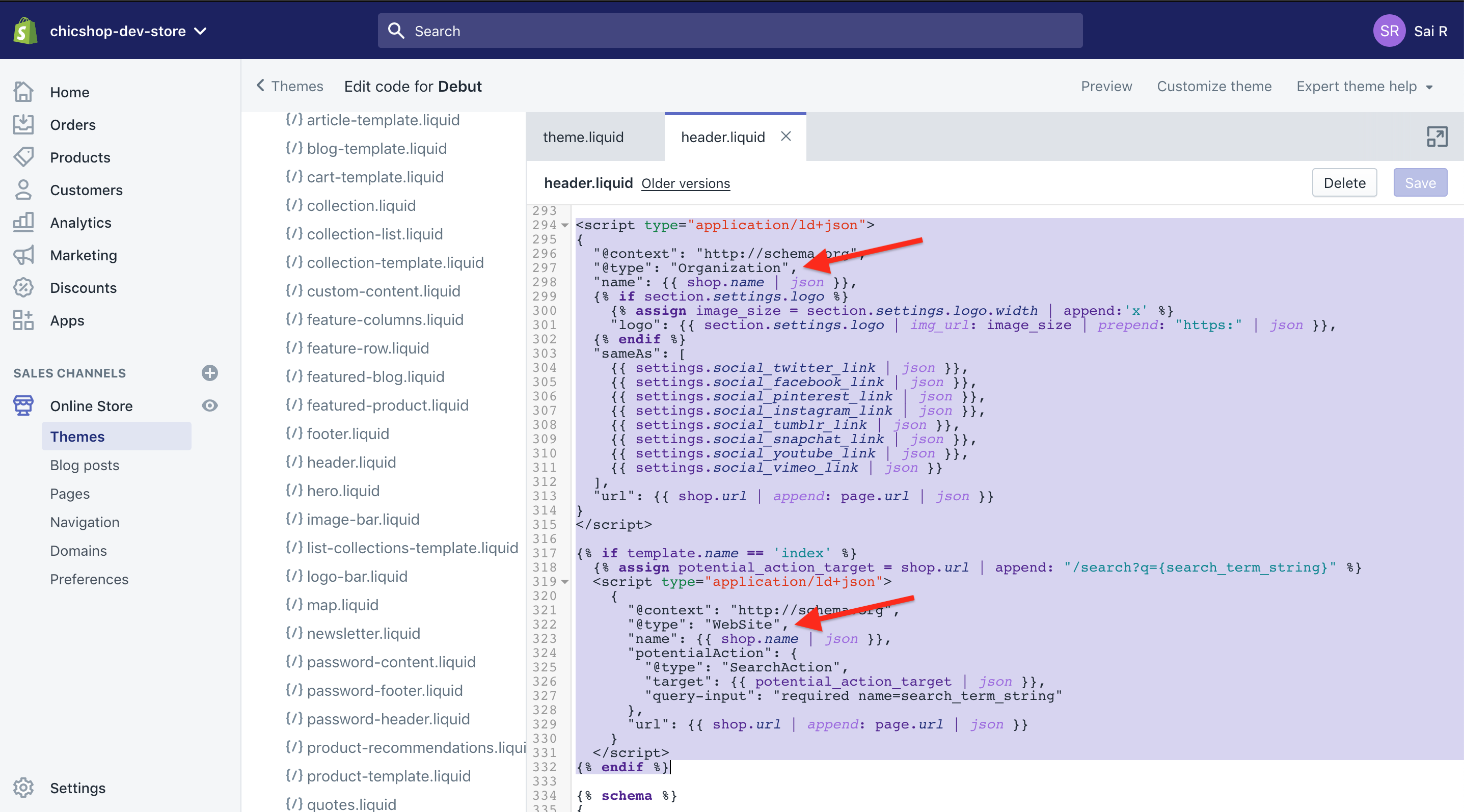Open Analytics in the sidebar
This screenshot has width=1464, height=812.
(x=80, y=222)
